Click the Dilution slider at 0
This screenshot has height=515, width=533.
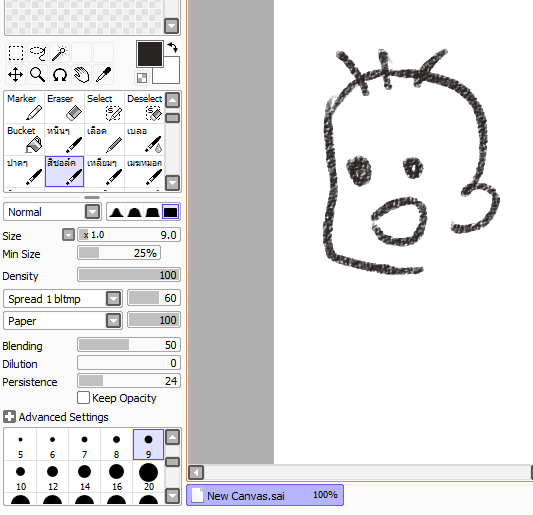[129, 363]
